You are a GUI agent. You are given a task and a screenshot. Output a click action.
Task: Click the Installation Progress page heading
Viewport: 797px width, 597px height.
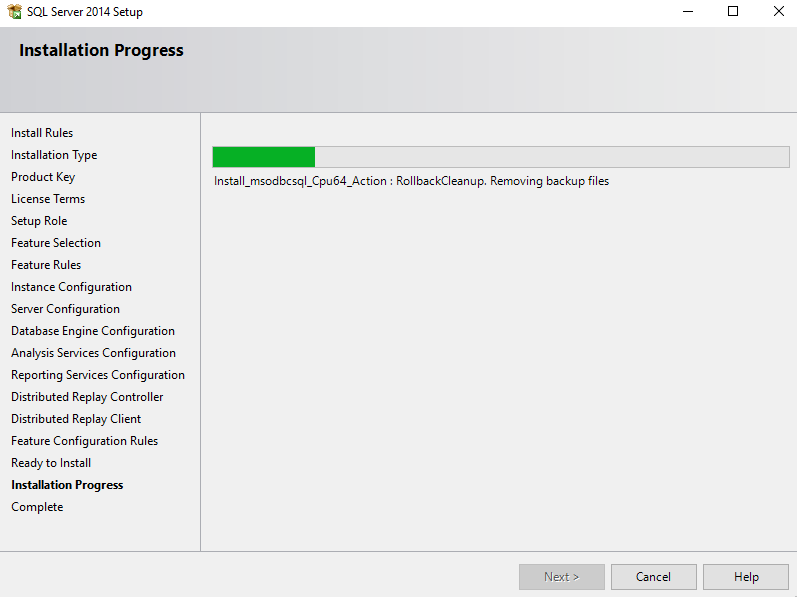click(101, 50)
